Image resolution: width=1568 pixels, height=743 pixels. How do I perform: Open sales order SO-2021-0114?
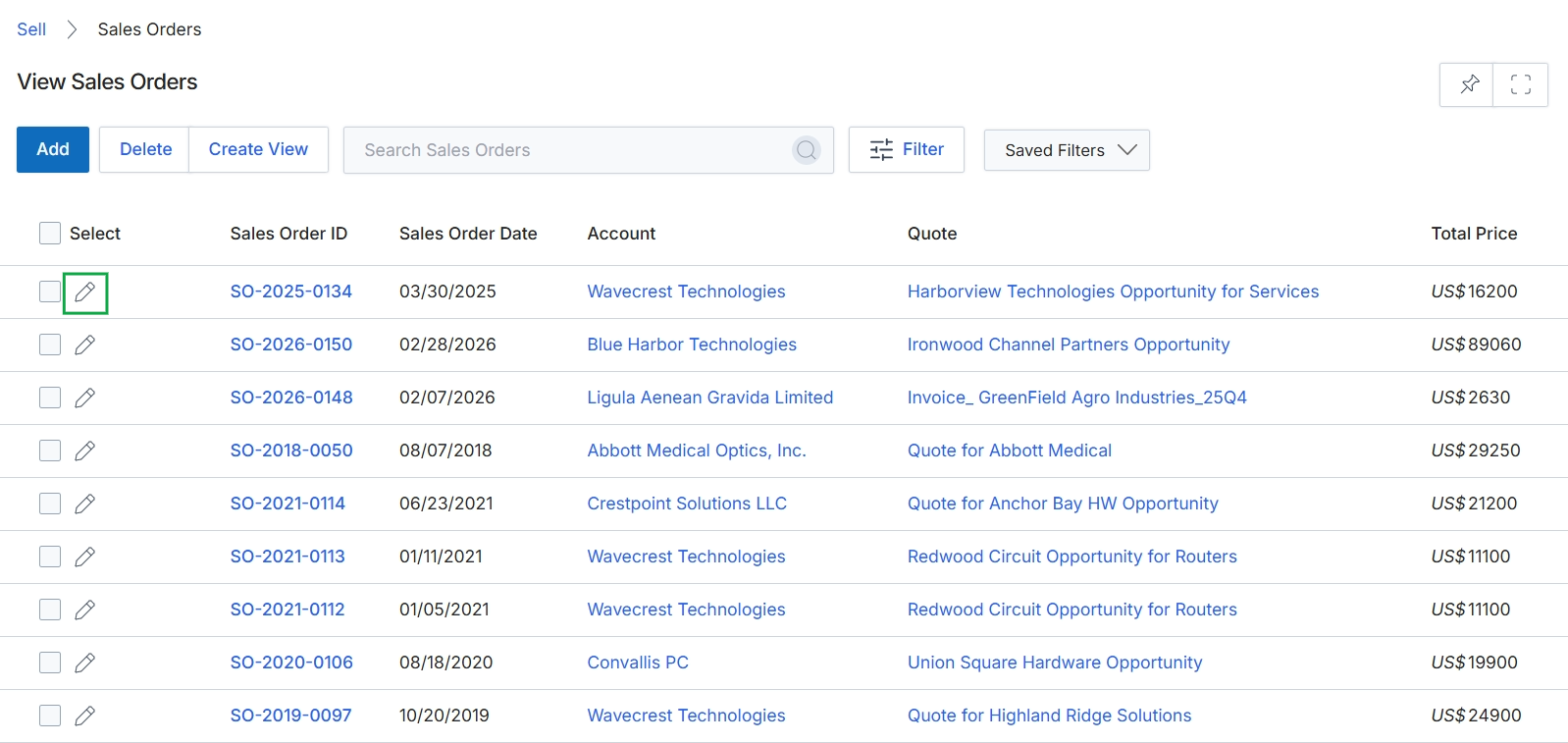pos(287,504)
